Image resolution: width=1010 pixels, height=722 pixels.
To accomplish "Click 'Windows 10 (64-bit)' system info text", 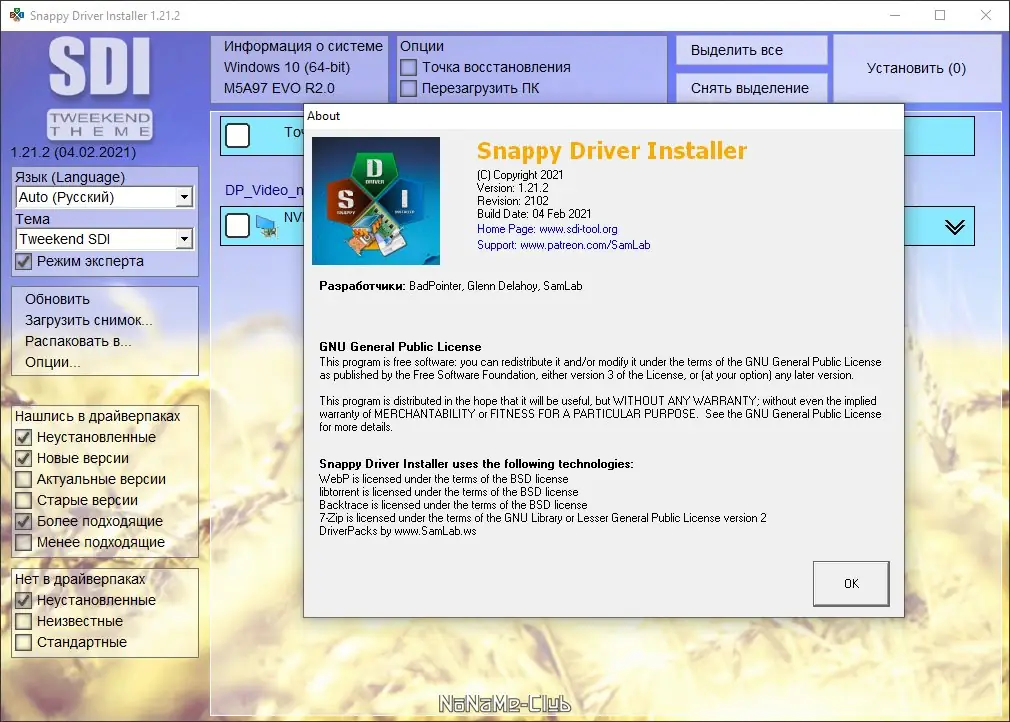I will 287,67.
